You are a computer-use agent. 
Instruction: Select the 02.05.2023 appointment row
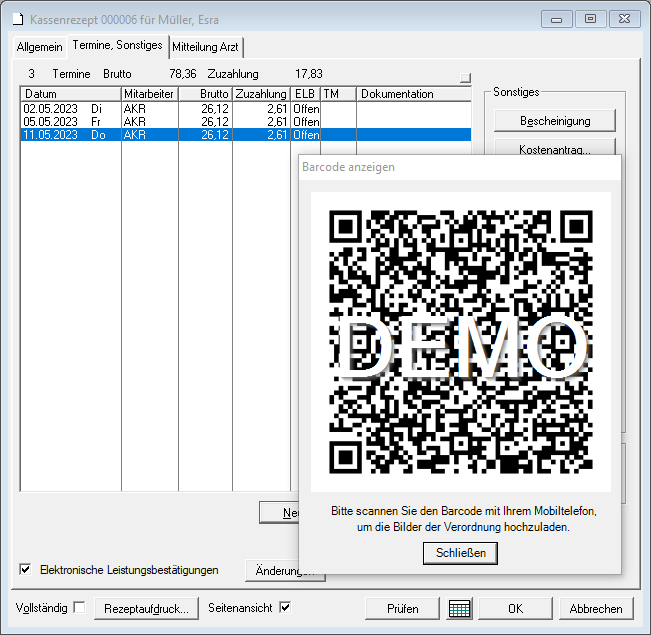pos(246,109)
